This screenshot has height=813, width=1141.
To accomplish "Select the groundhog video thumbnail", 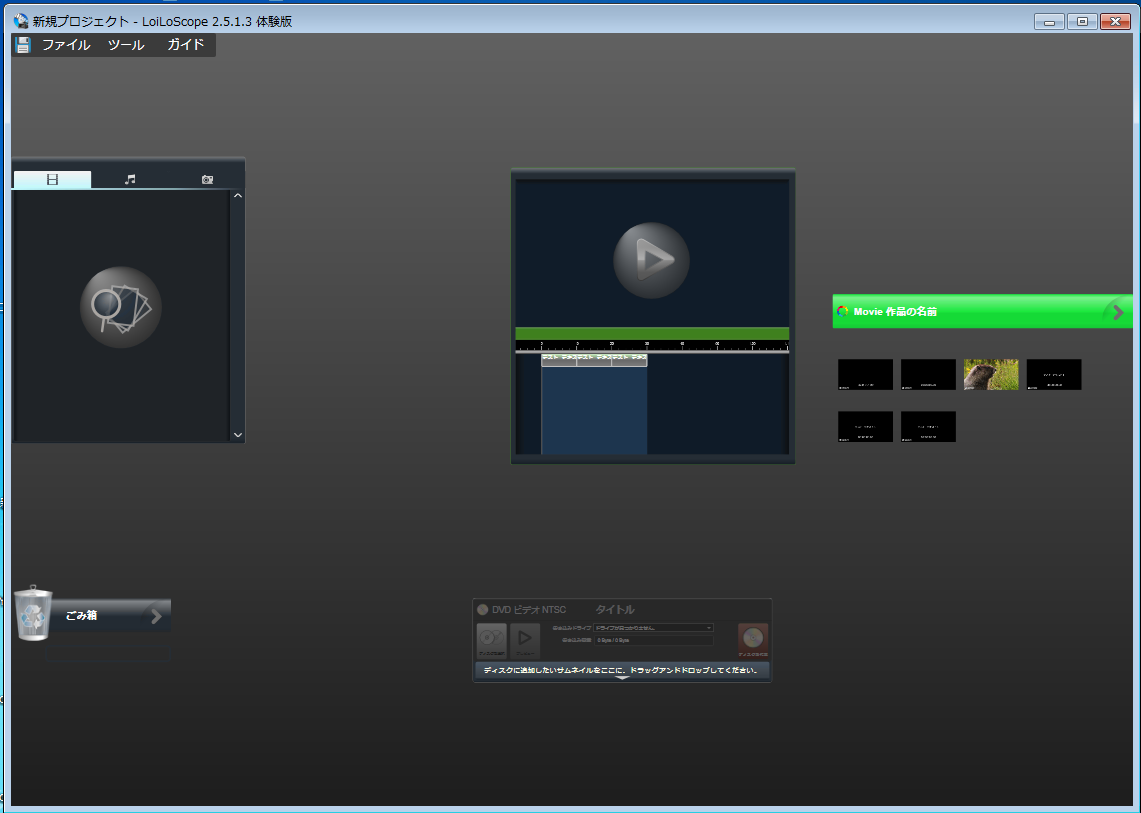I will 991,374.
